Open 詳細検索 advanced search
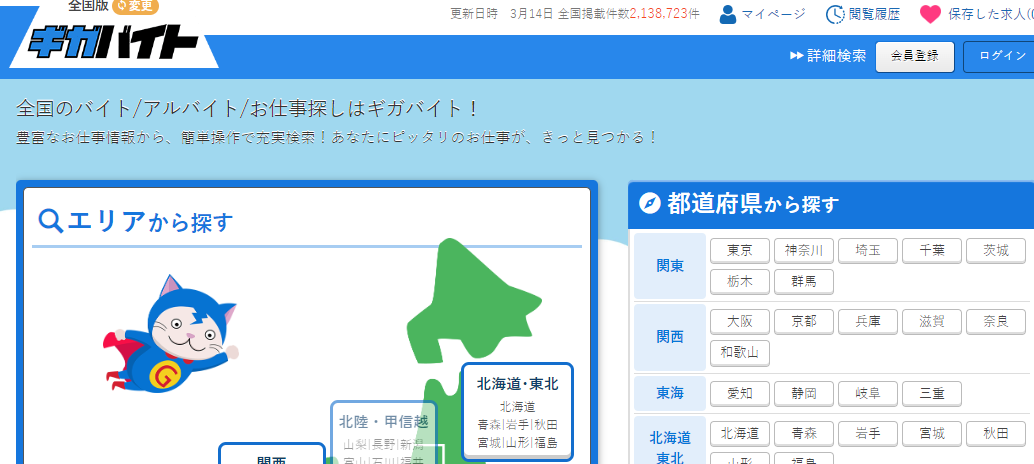 [828, 56]
